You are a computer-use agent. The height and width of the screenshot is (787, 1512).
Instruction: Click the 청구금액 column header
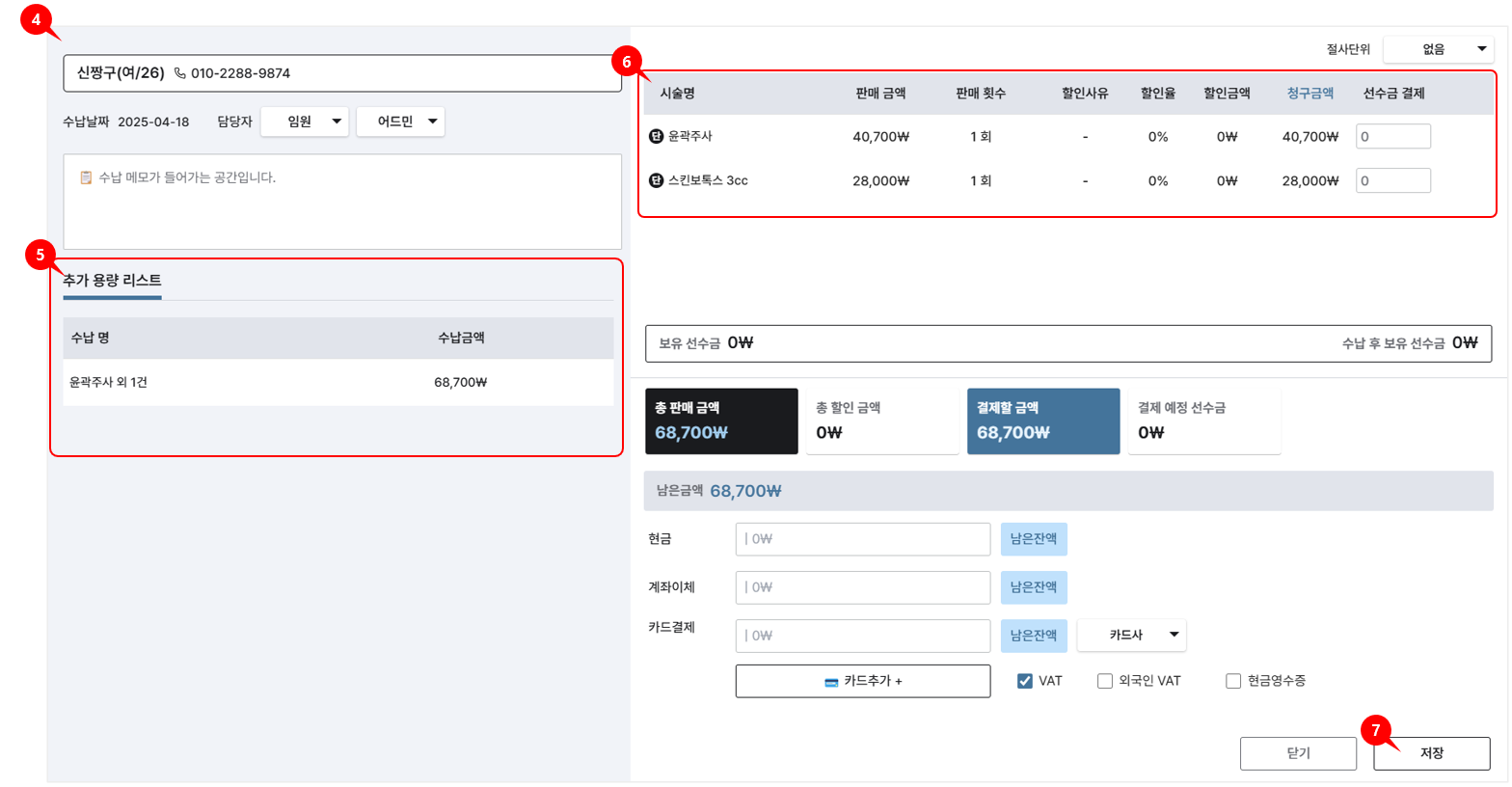[x=1309, y=93]
